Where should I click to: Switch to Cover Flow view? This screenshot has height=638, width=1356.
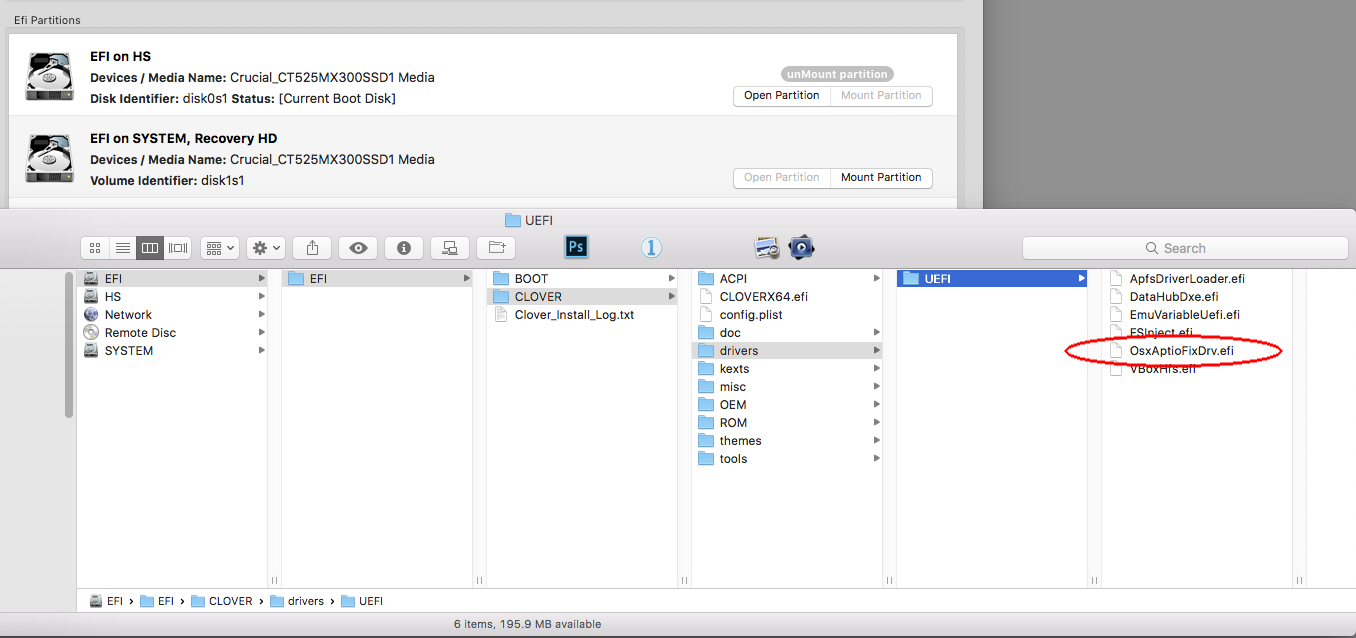click(178, 248)
